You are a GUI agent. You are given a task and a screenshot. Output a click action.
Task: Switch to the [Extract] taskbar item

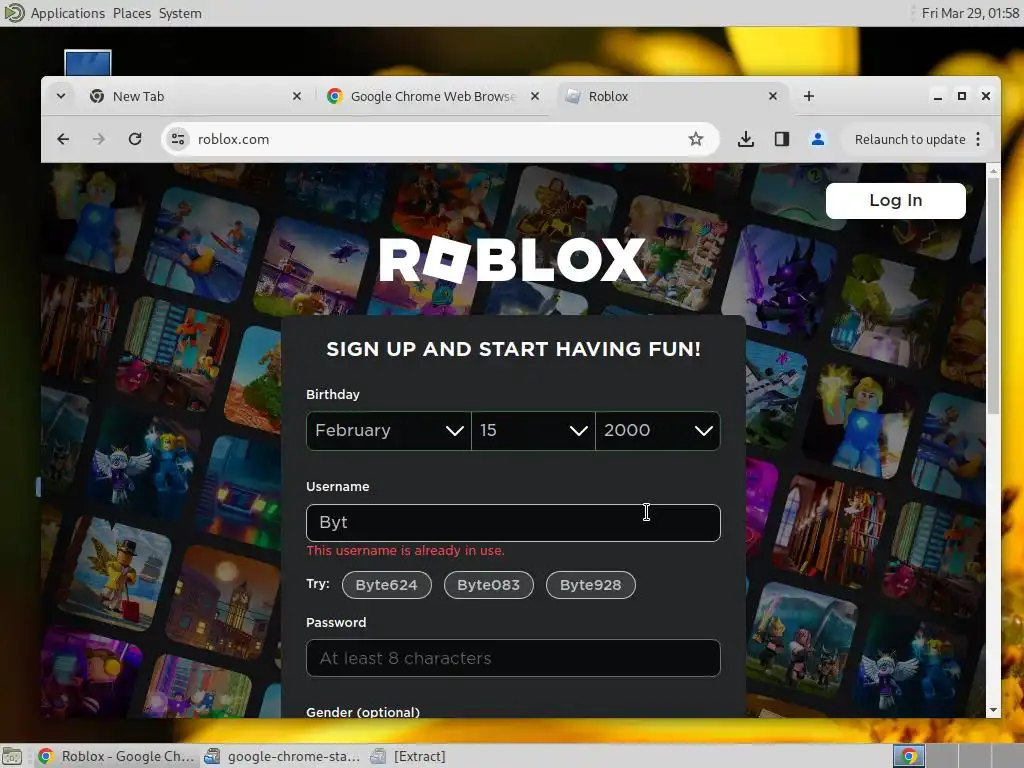pyautogui.click(x=408, y=756)
